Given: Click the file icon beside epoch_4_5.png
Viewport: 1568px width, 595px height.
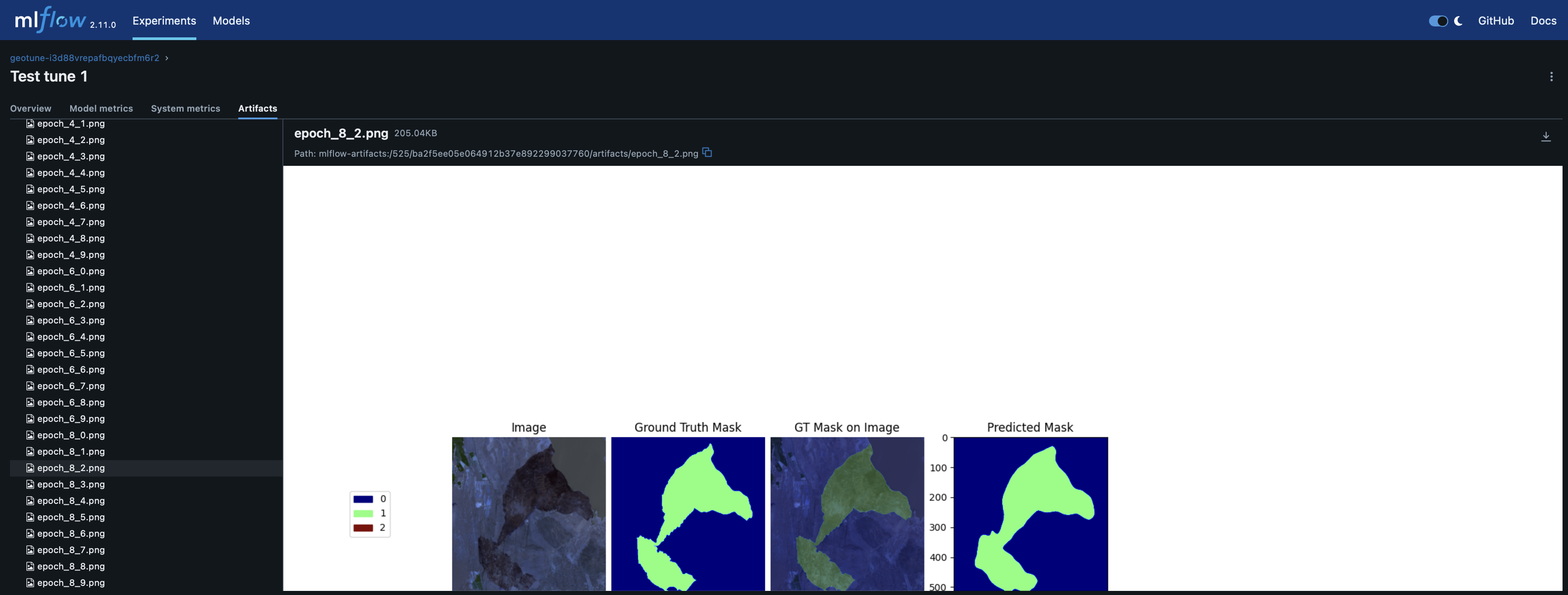Looking at the screenshot, I should [x=30, y=189].
